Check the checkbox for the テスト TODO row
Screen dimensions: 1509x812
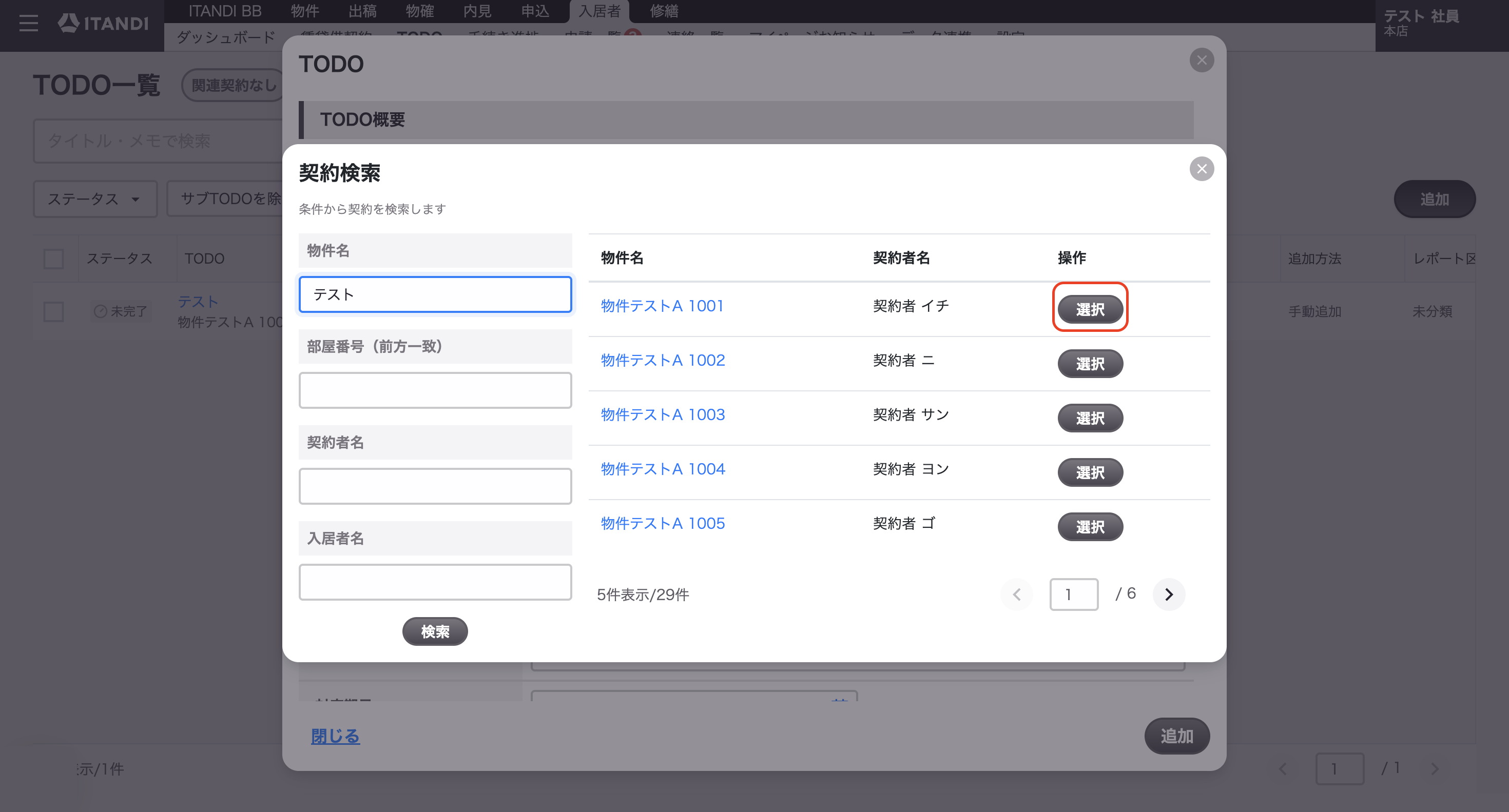[x=54, y=311]
